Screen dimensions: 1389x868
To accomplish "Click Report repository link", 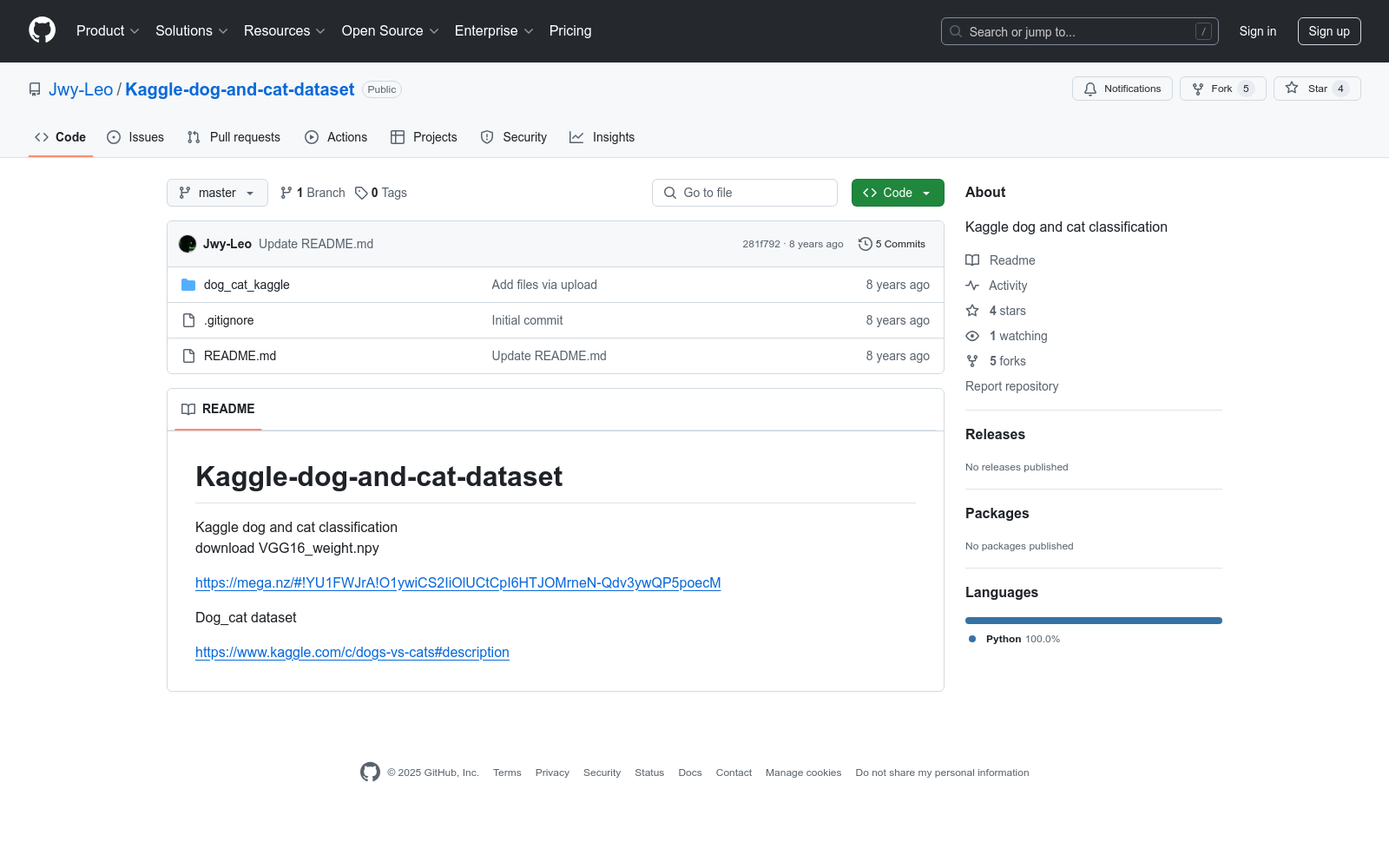I will (1012, 386).
